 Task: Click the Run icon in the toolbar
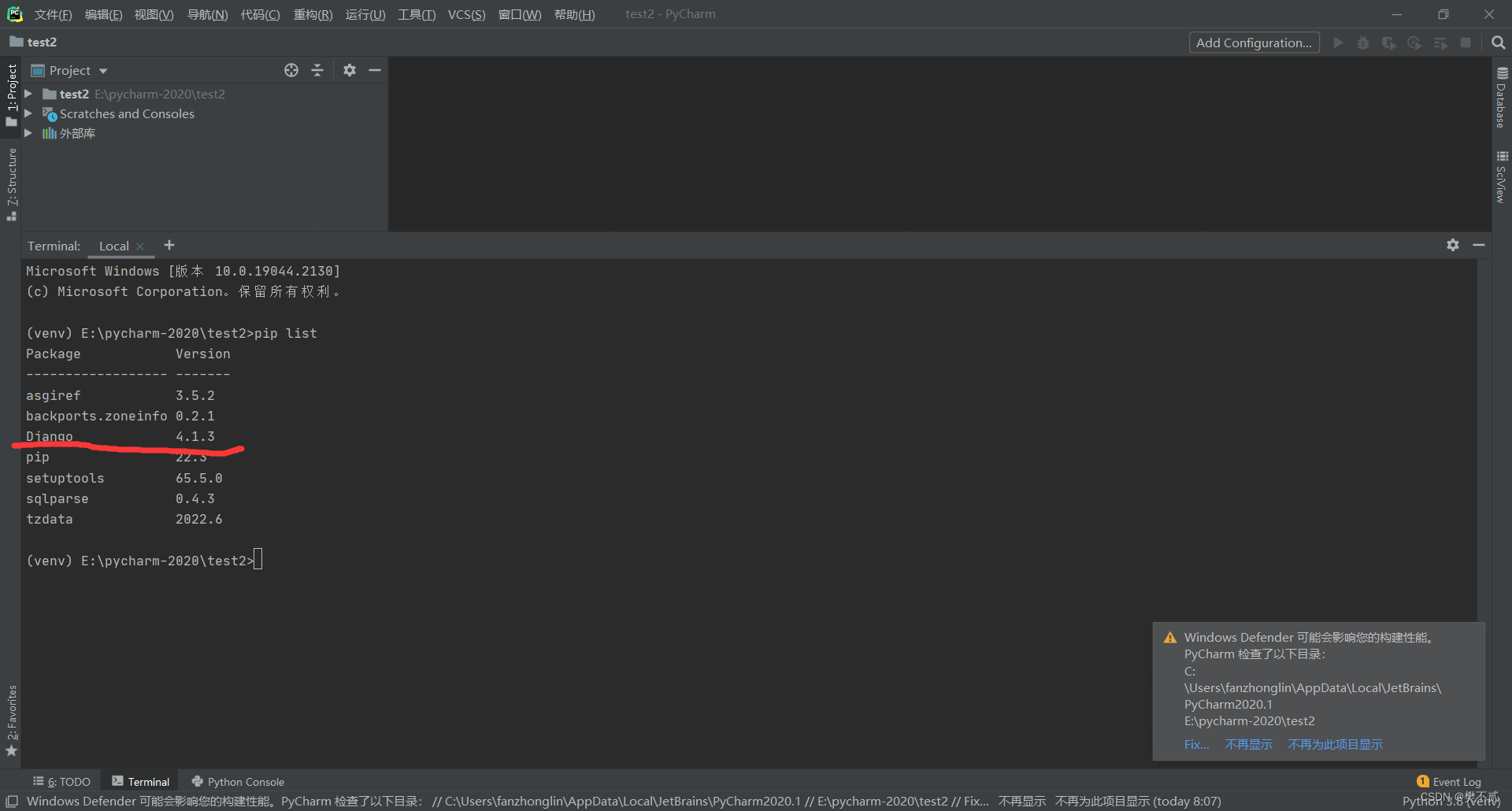[x=1338, y=43]
